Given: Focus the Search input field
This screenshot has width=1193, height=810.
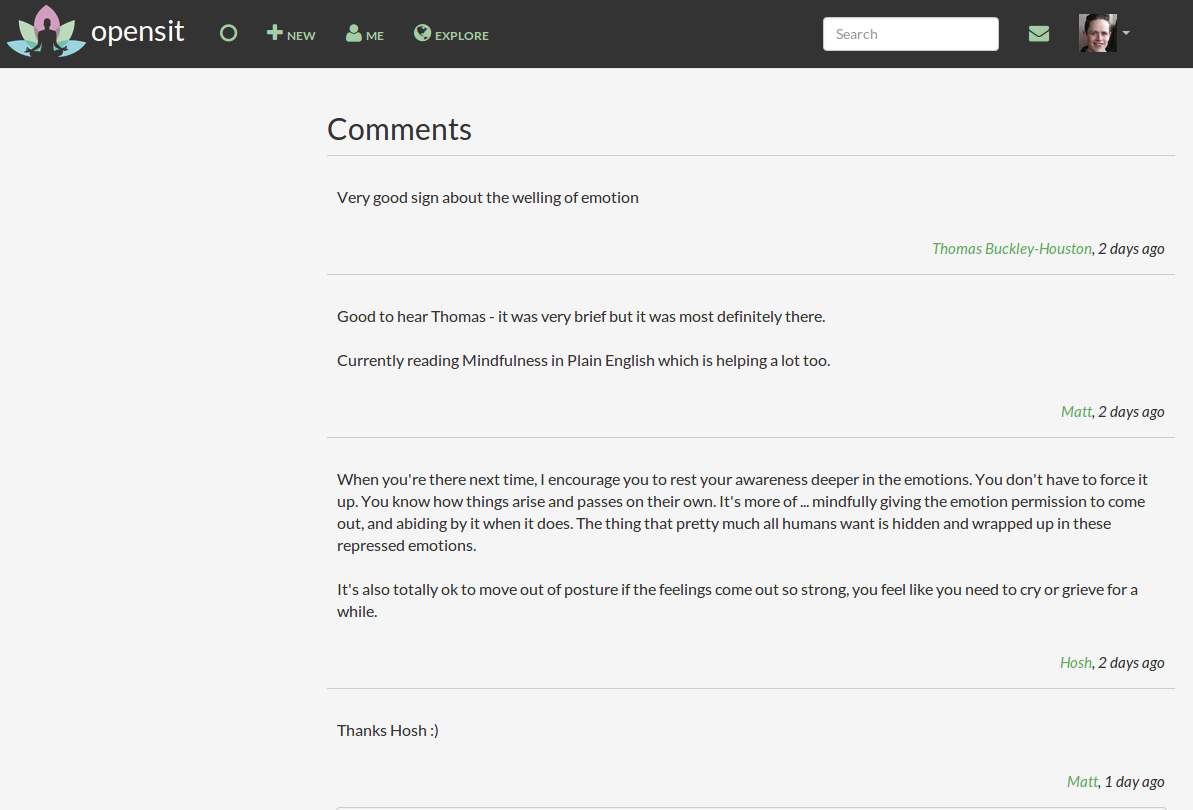Looking at the screenshot, I should point(911,34).
